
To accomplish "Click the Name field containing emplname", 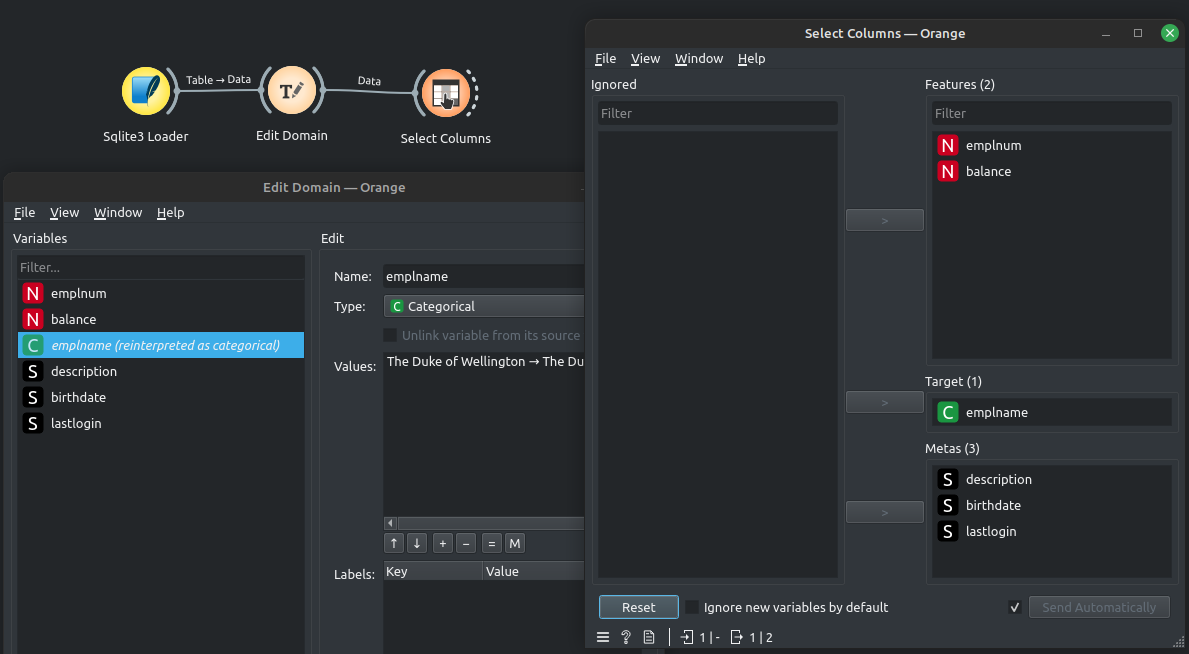I will [x=483, y=276].
